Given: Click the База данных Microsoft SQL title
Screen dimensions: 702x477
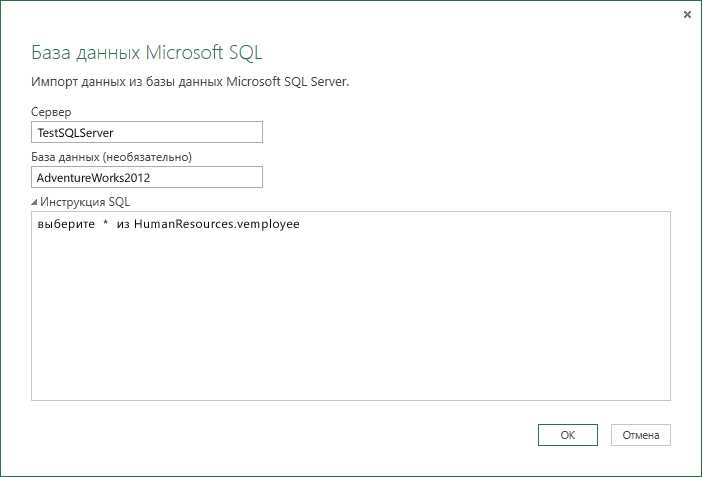Looking at the screenshot, I should (146, 52).
